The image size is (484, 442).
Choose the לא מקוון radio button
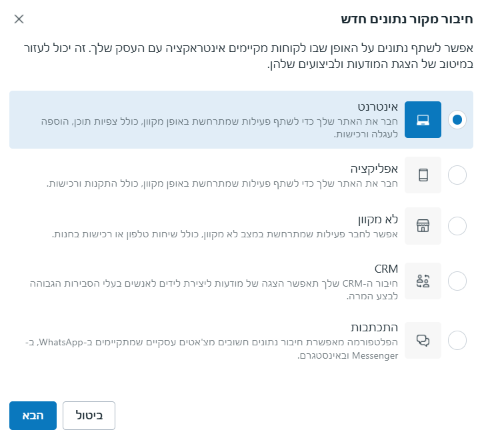click(x=457, y=226)
